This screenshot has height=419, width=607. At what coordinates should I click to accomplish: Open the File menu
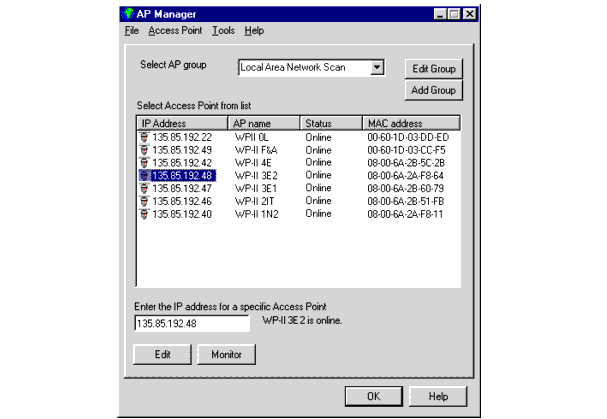(132, 31)
